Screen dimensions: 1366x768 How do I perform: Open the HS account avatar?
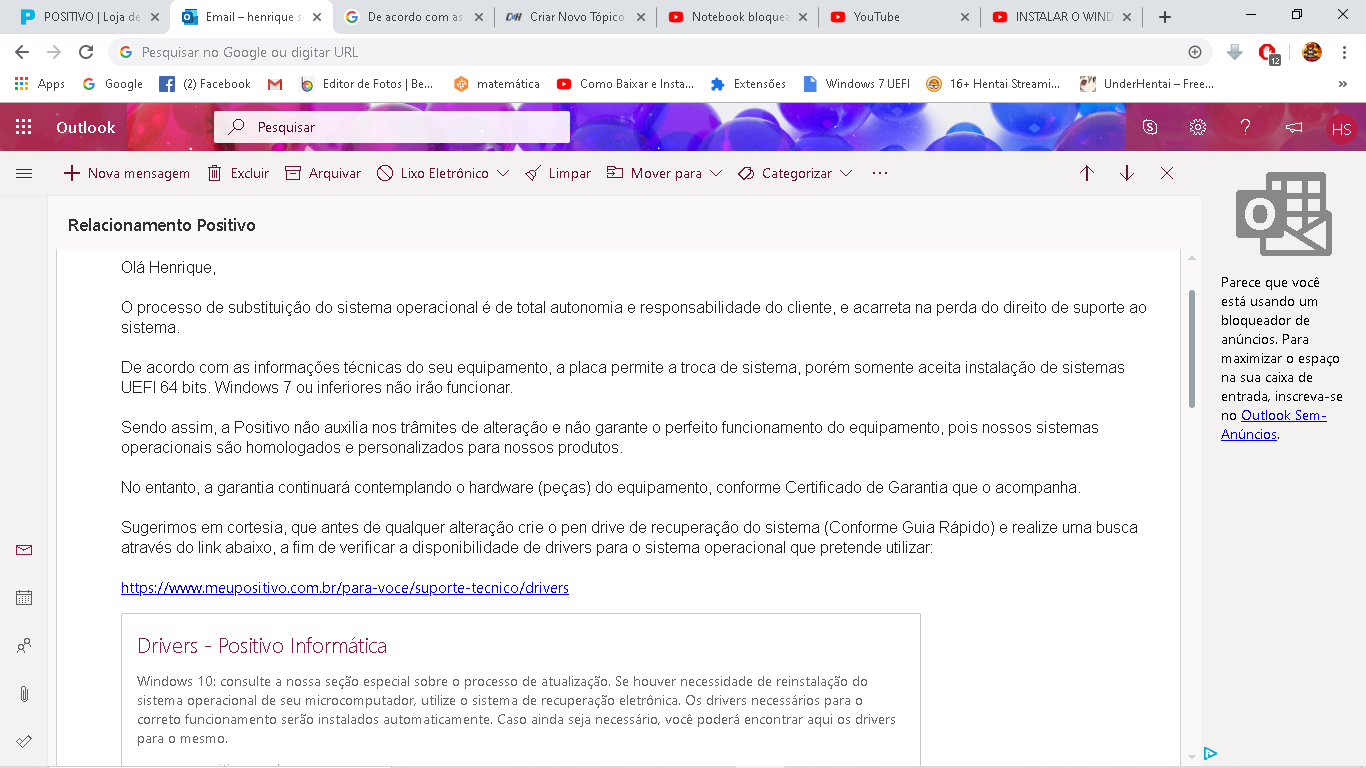tap(1341, 129)
